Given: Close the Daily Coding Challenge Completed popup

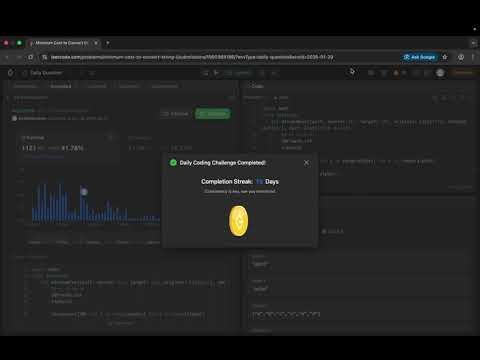Looking at the screenshot, I should 306,163.
